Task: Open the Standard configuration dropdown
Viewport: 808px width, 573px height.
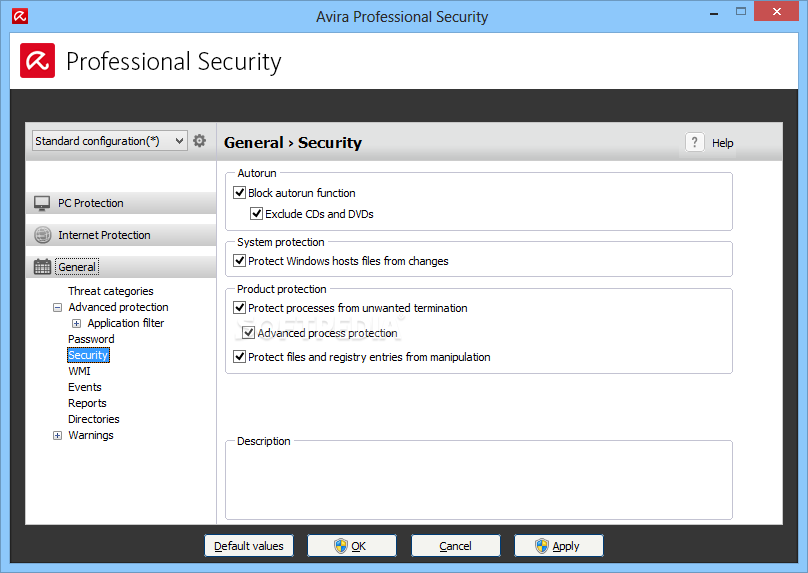Action: point(109,141)
